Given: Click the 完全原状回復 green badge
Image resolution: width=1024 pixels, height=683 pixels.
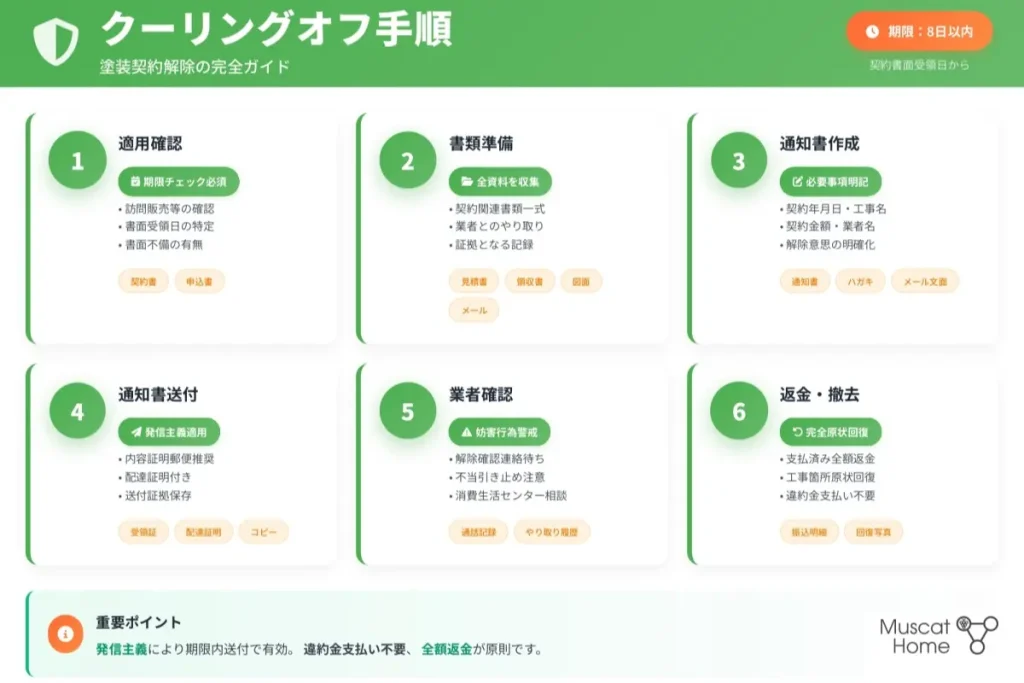Looking at the screenshot, I should (830, 432).
